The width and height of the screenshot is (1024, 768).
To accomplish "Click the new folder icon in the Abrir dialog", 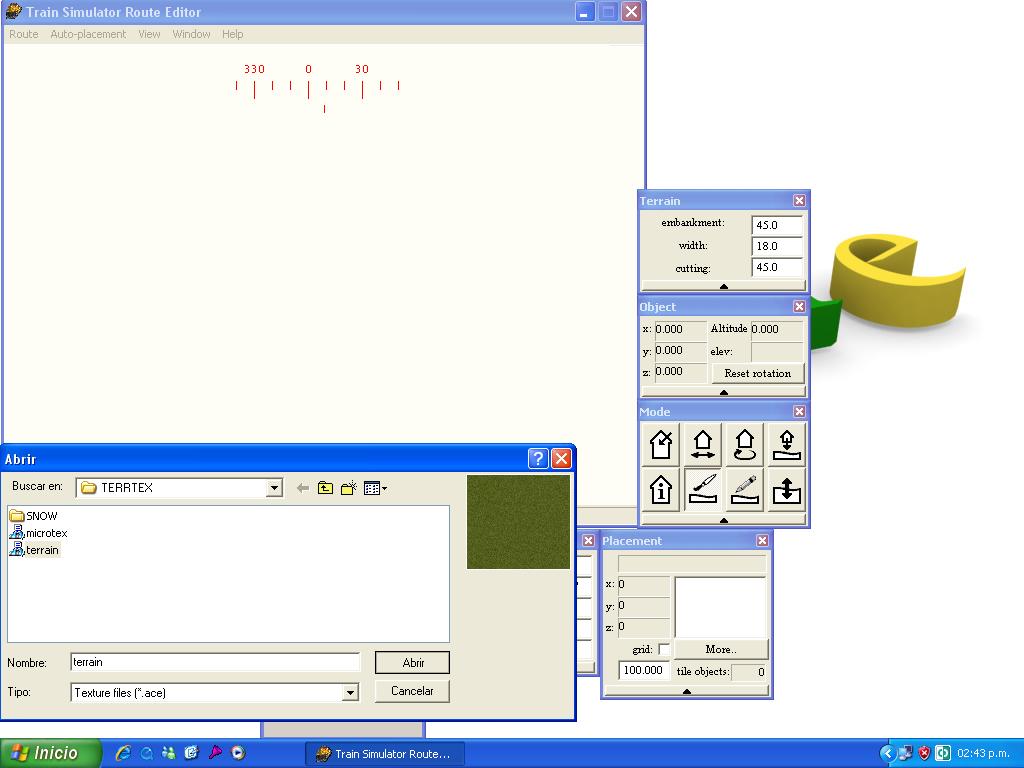I will (349, 487).
